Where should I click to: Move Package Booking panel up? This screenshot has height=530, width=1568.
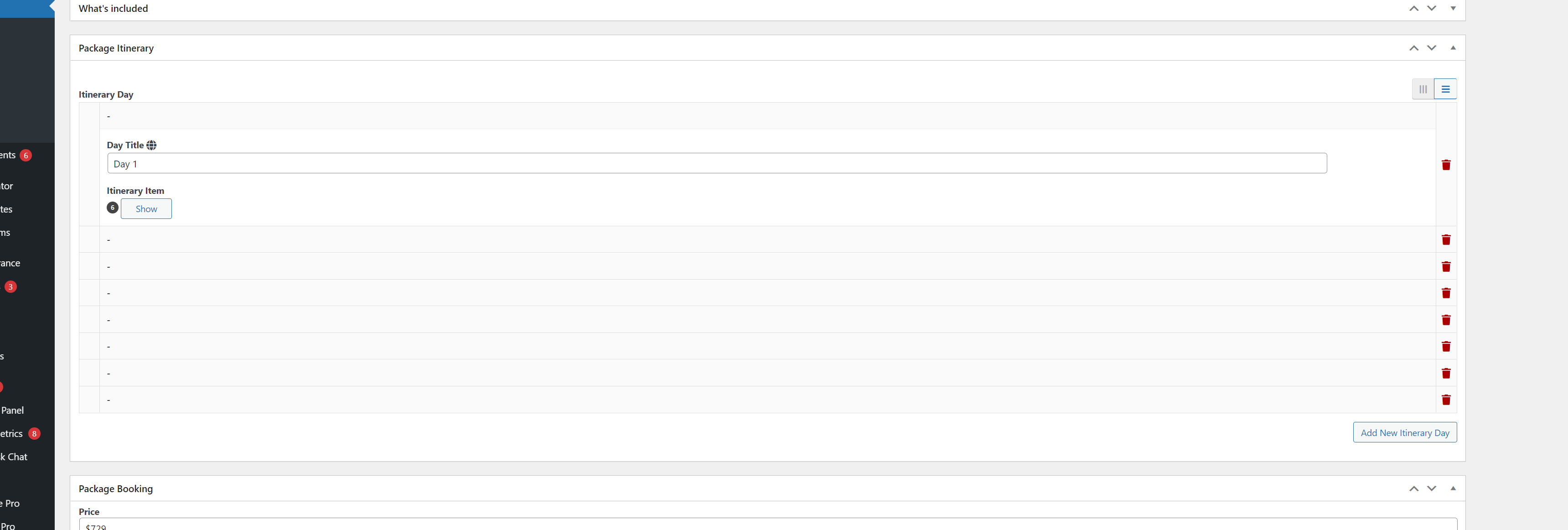tap(1413, 488)
